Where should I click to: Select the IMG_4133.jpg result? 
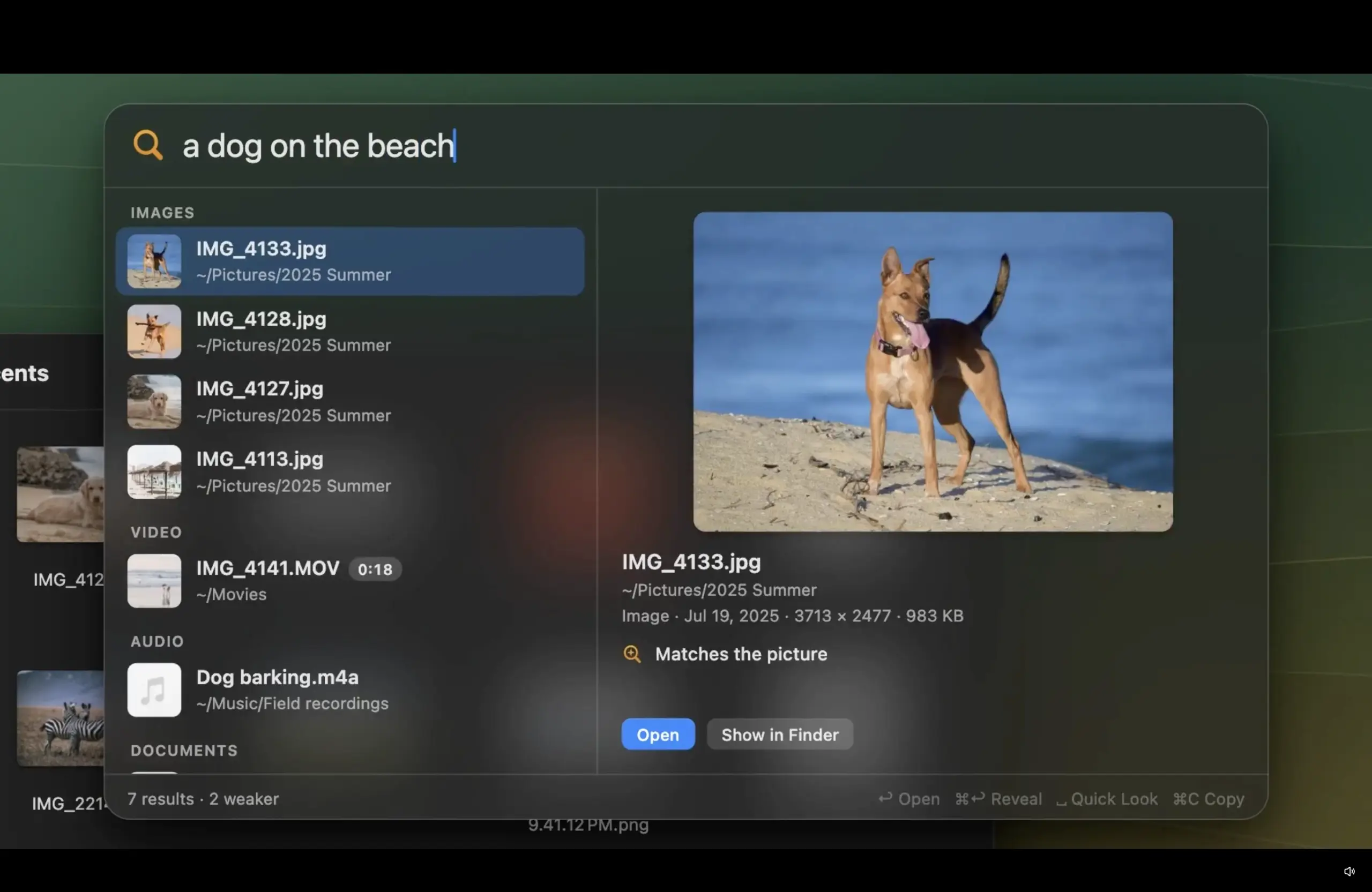pos(350,261)
